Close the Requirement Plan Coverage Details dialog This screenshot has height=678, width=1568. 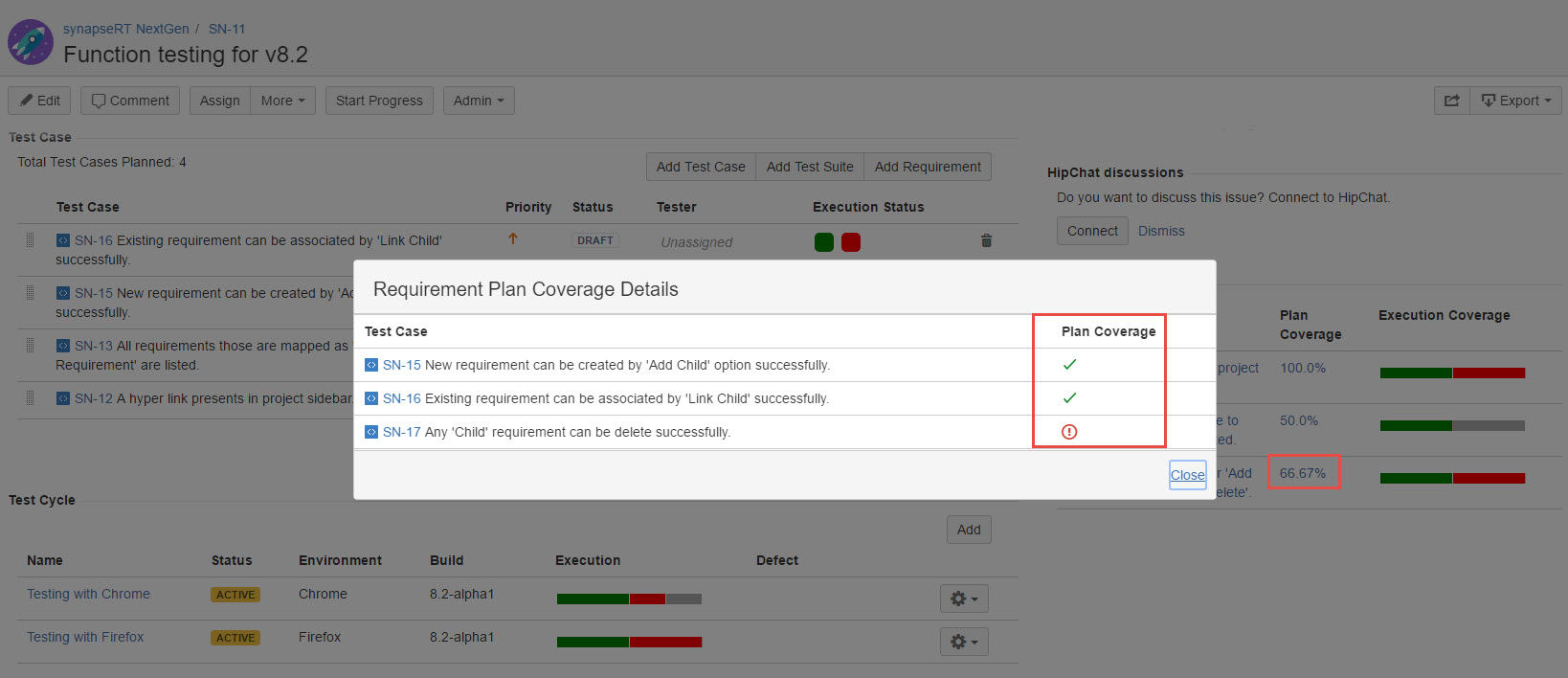(1188, 475)
